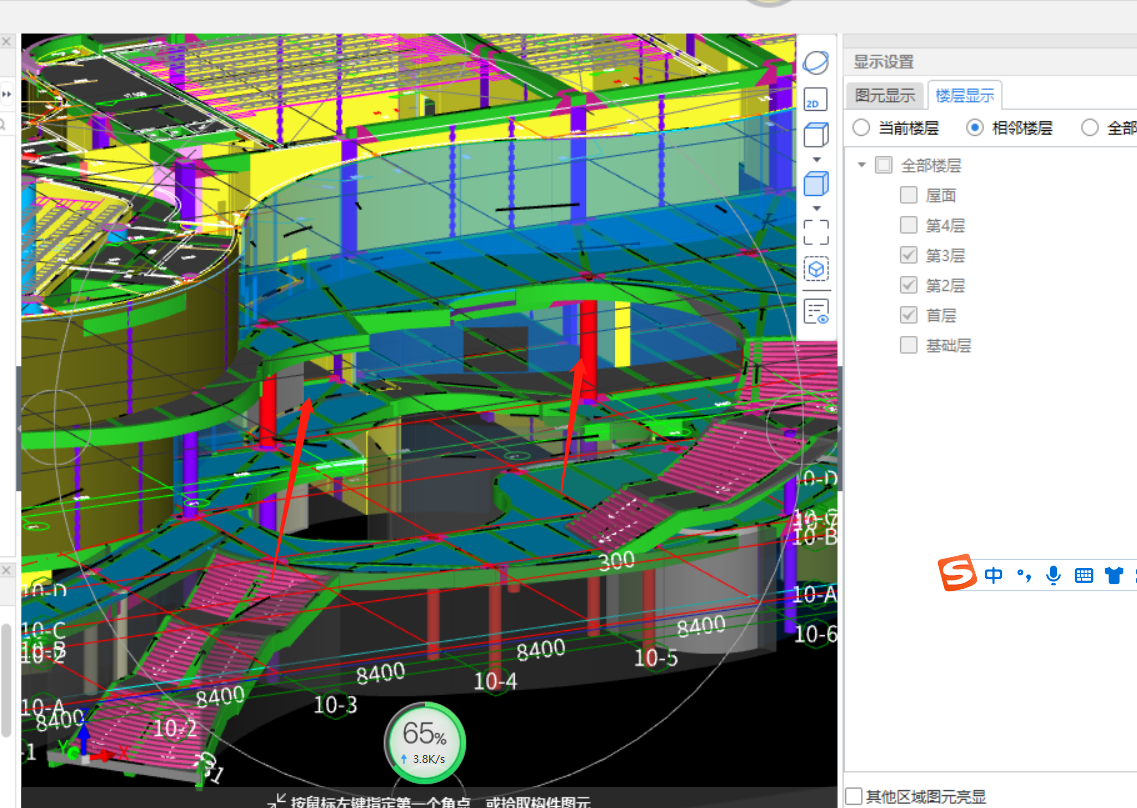The width and height of the screenshot is (1137, 808).
Task: Click the 屋面 floor label
Action: click(940, 195)
